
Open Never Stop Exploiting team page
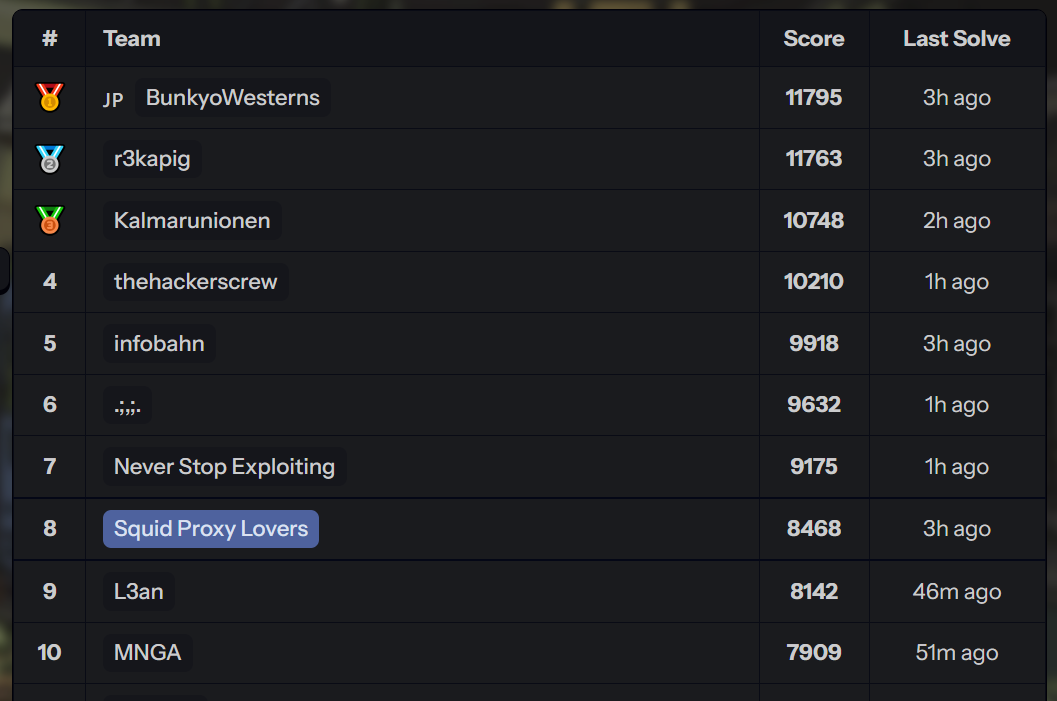[x=224, y=466]
